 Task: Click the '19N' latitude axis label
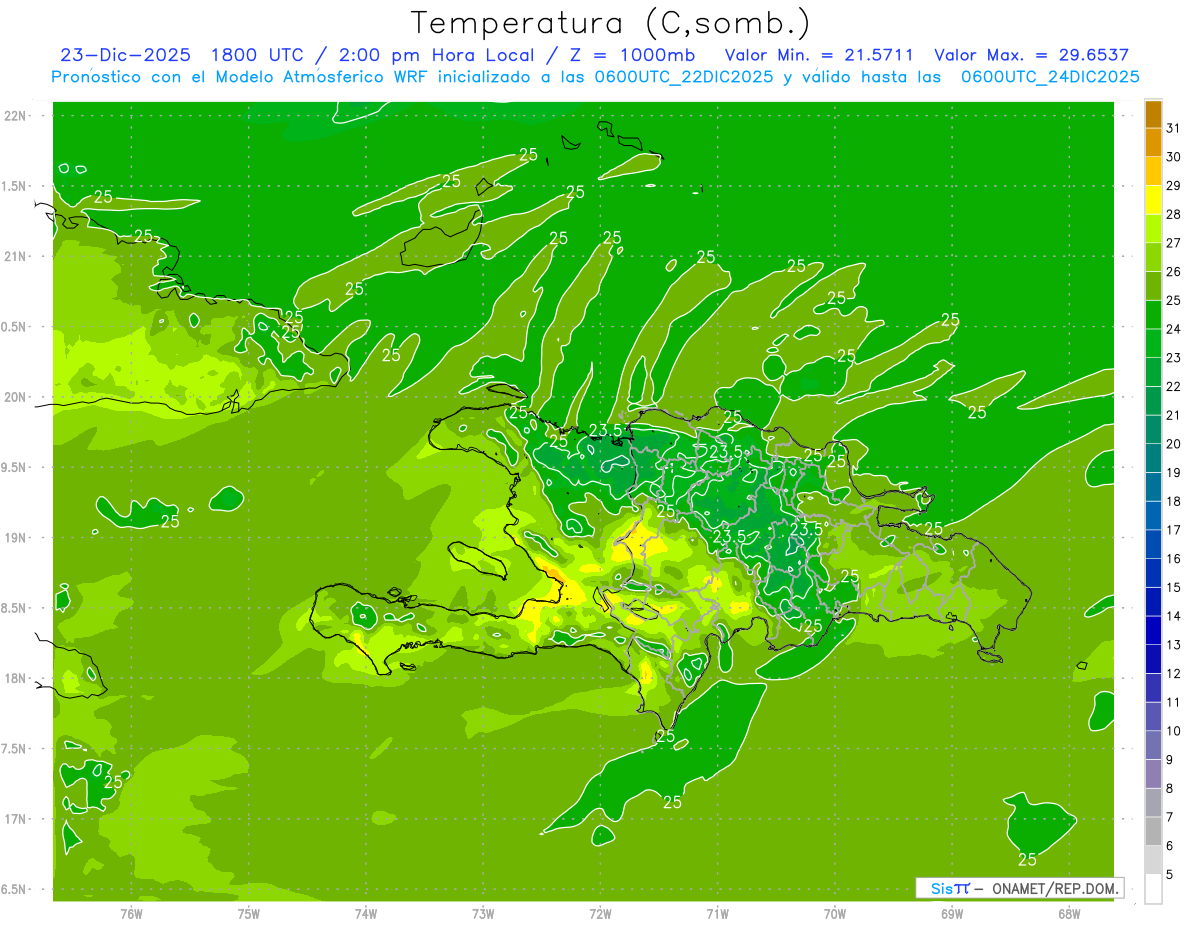15,537
